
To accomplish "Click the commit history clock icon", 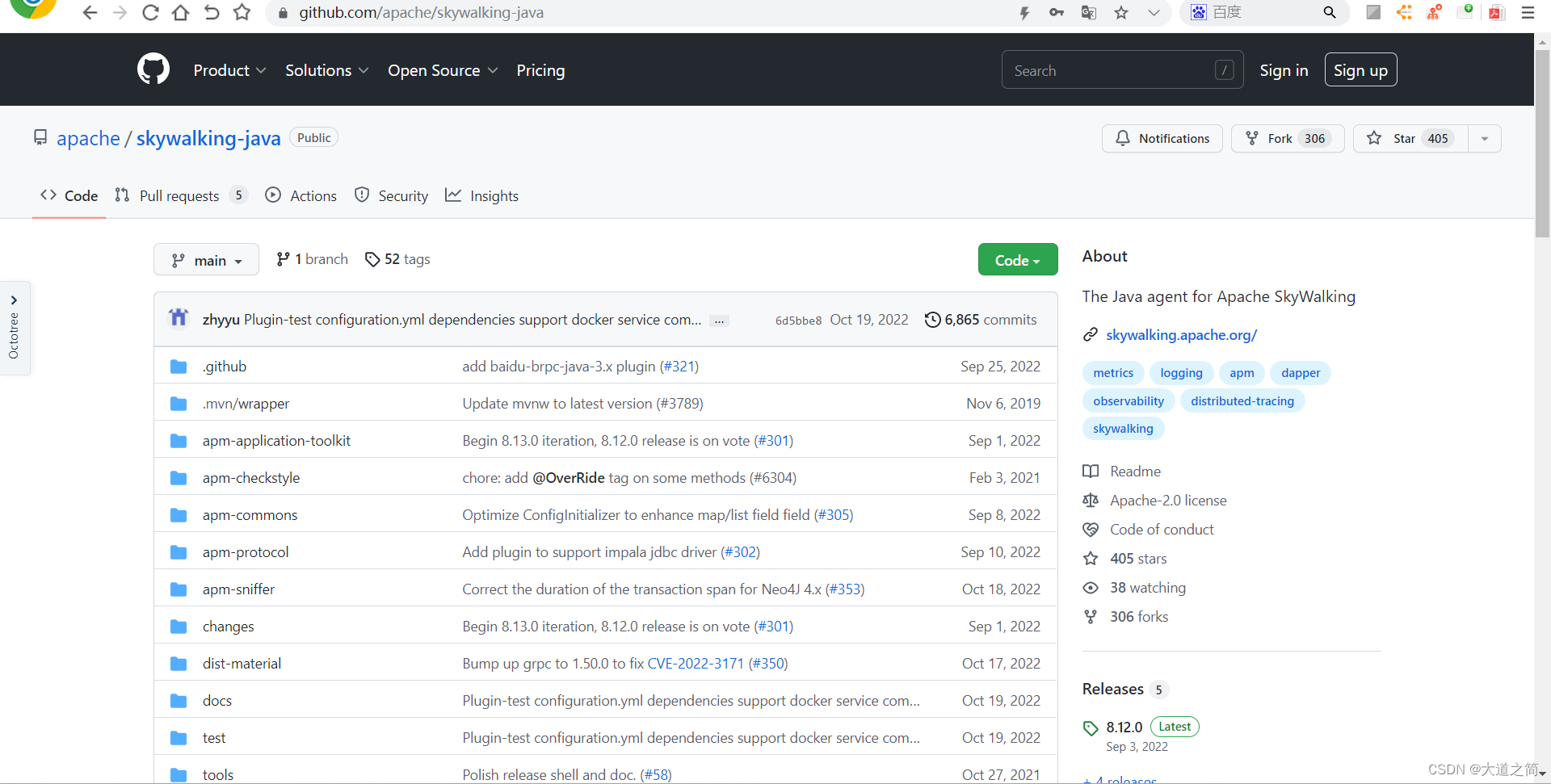I will [x=932, y=320].
